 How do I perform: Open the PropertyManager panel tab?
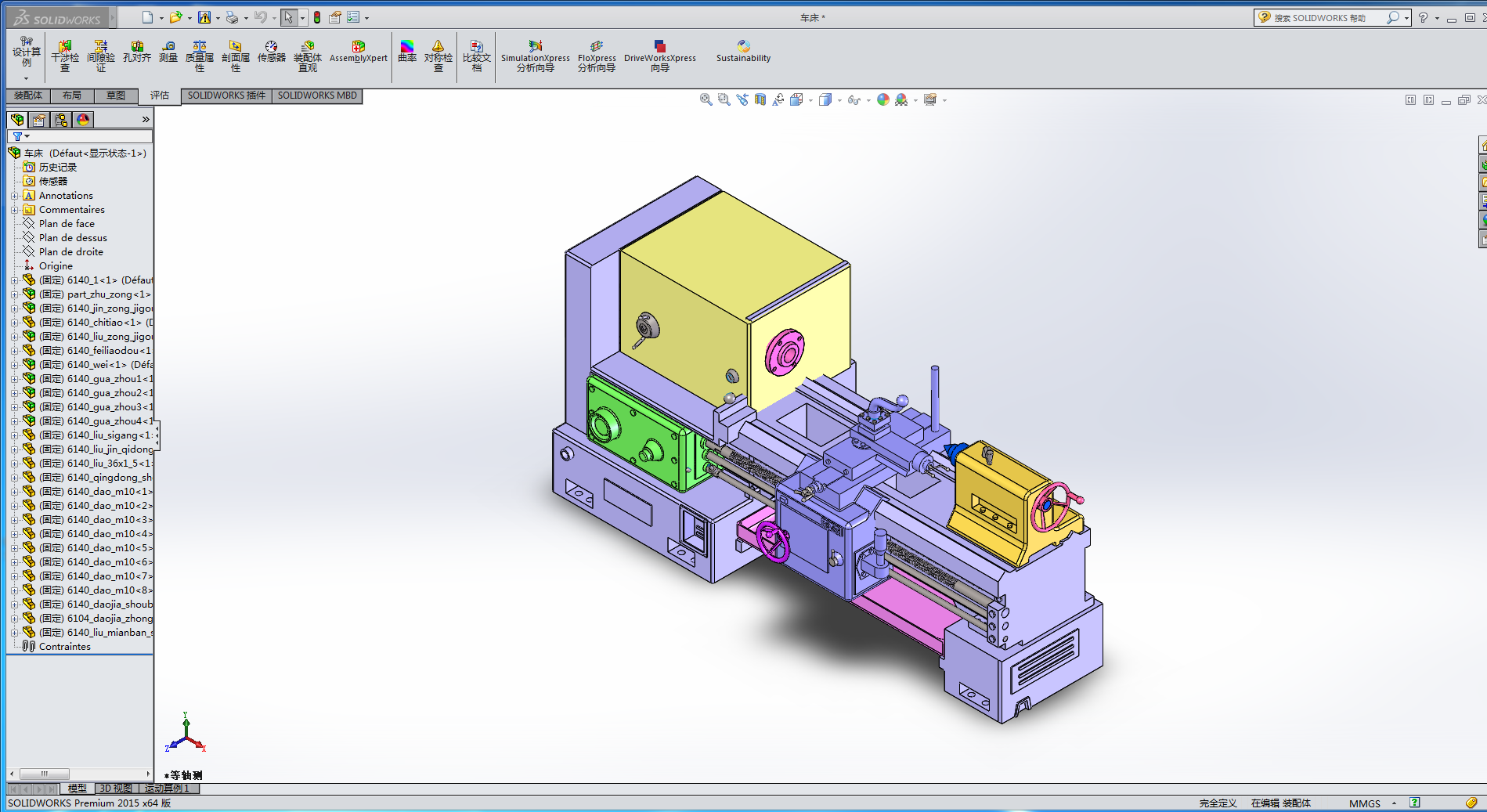[39, 120]
